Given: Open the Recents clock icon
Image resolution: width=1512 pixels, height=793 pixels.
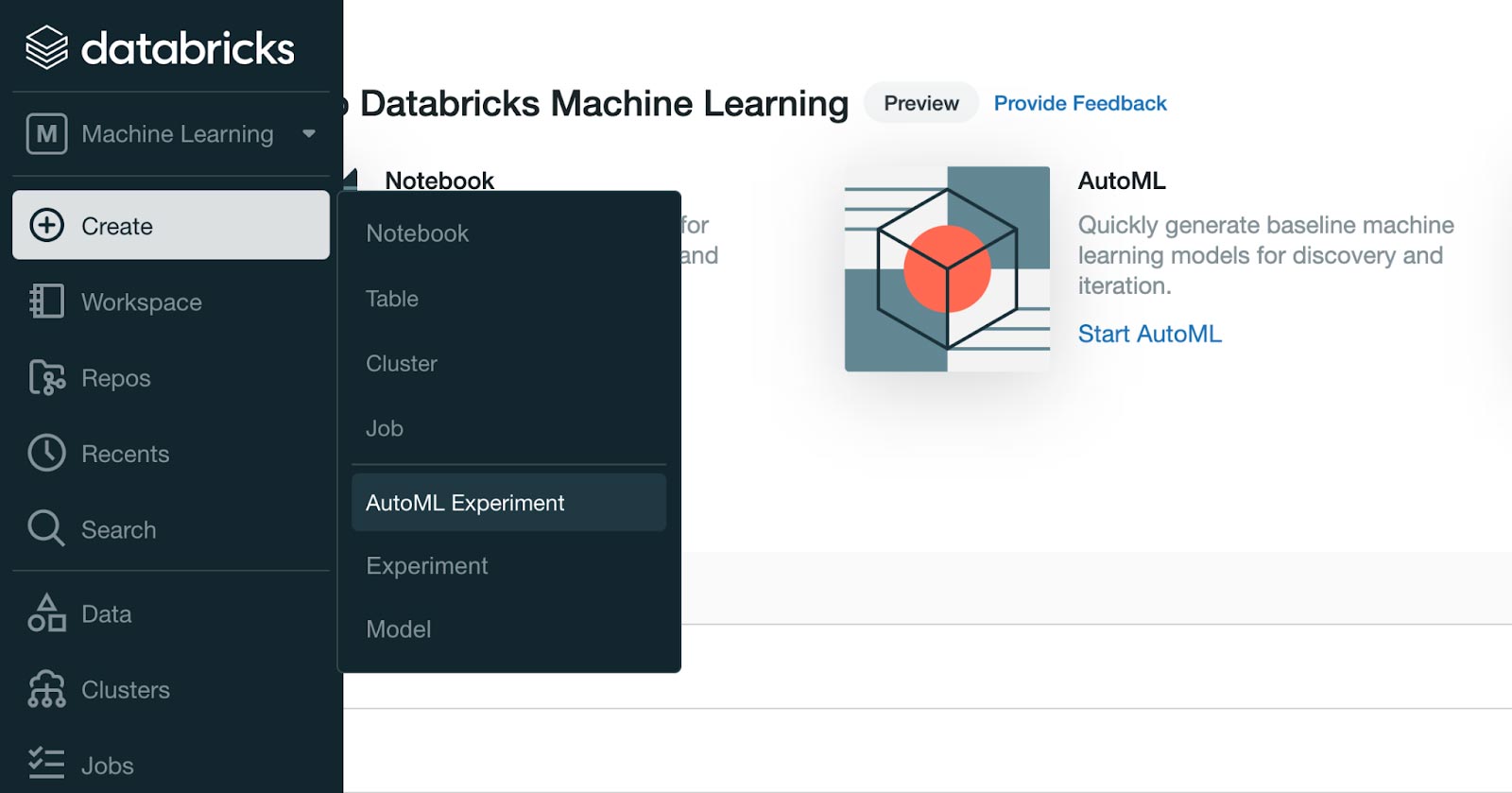Looking at the screenshot, I should (x=46, y=454).
